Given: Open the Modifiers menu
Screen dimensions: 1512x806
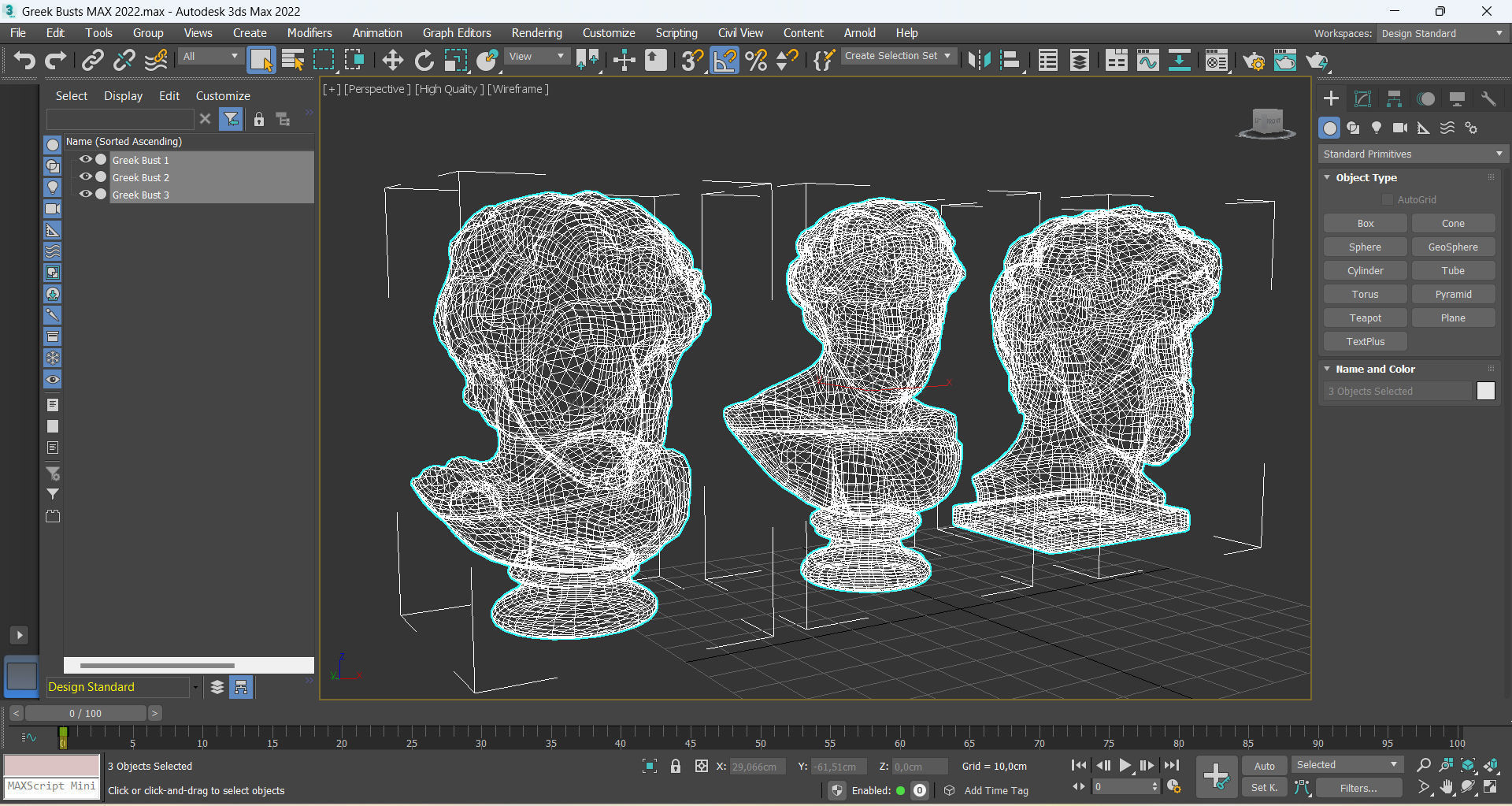Looking at the screenshot, I should point(309,32).
